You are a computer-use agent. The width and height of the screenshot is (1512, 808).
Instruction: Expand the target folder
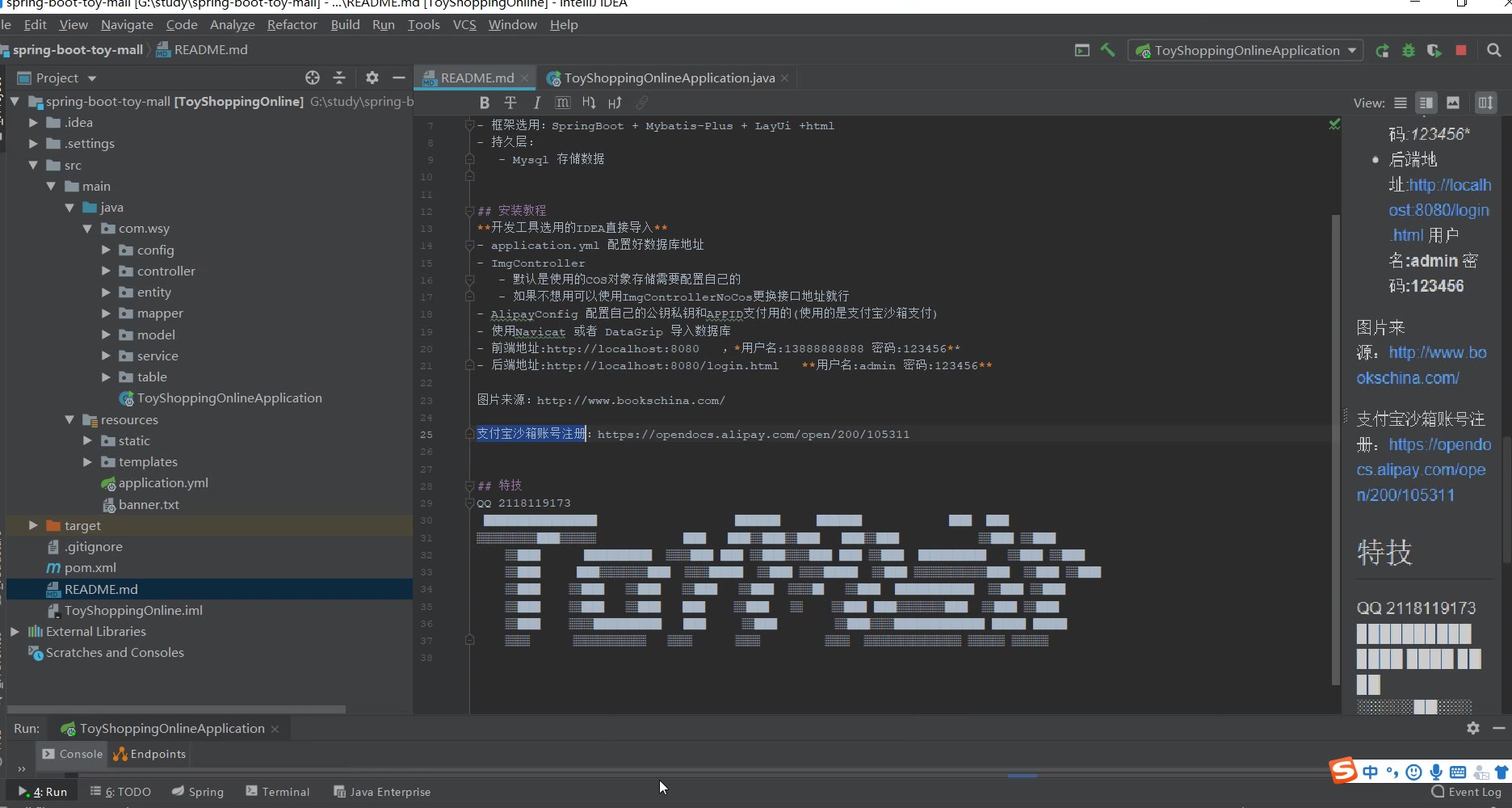click(x=33, y=525)
